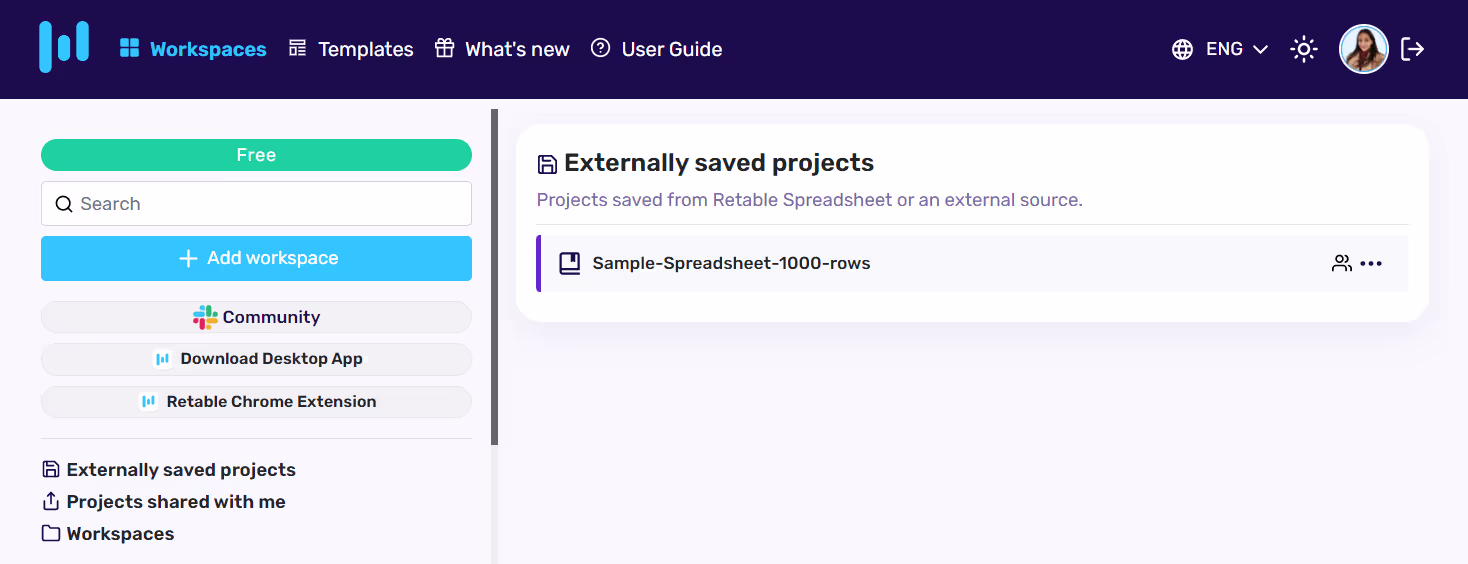The image size is (1468, 564).
Task: Click the 'Projects saved from Retable Spreadsheet' description
Action: (810, 200)
